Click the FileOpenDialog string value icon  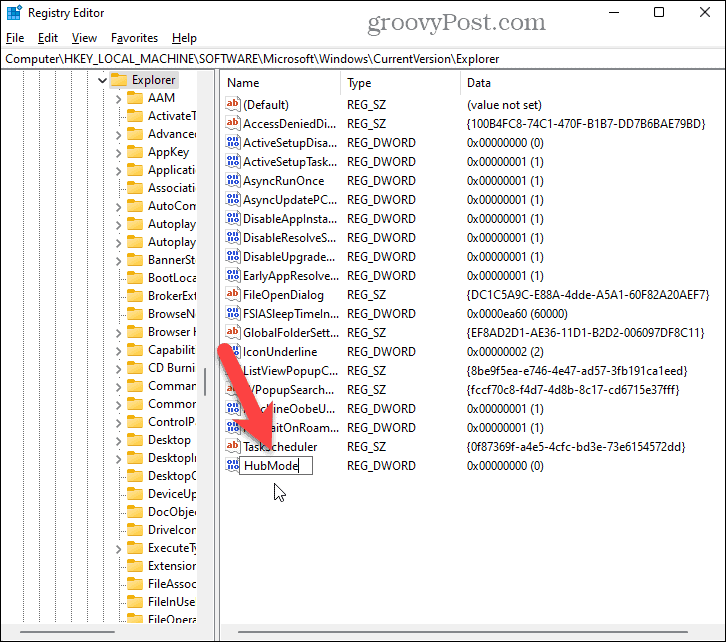point(233,293)
